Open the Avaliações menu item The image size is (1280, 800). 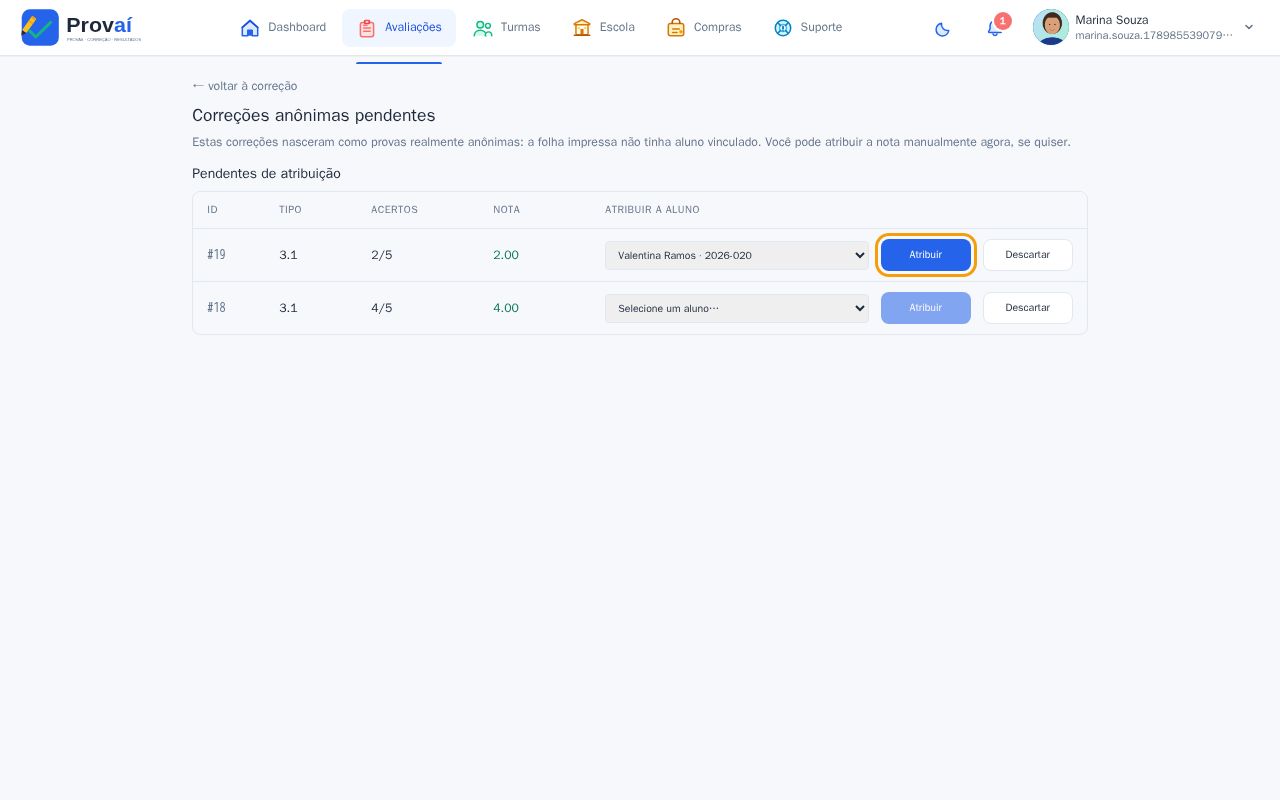pos(399,28)
